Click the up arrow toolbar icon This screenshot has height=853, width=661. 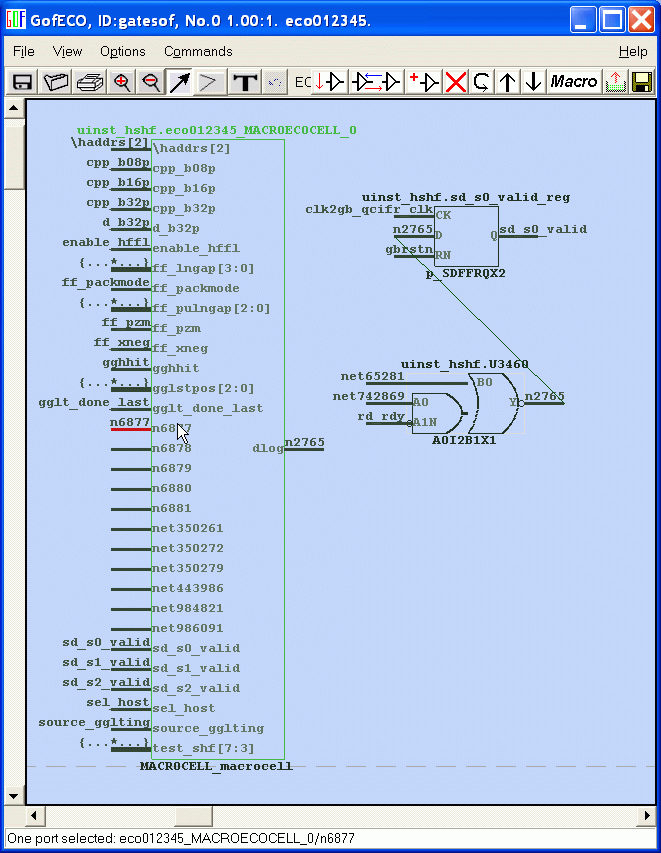coord(508,82)
